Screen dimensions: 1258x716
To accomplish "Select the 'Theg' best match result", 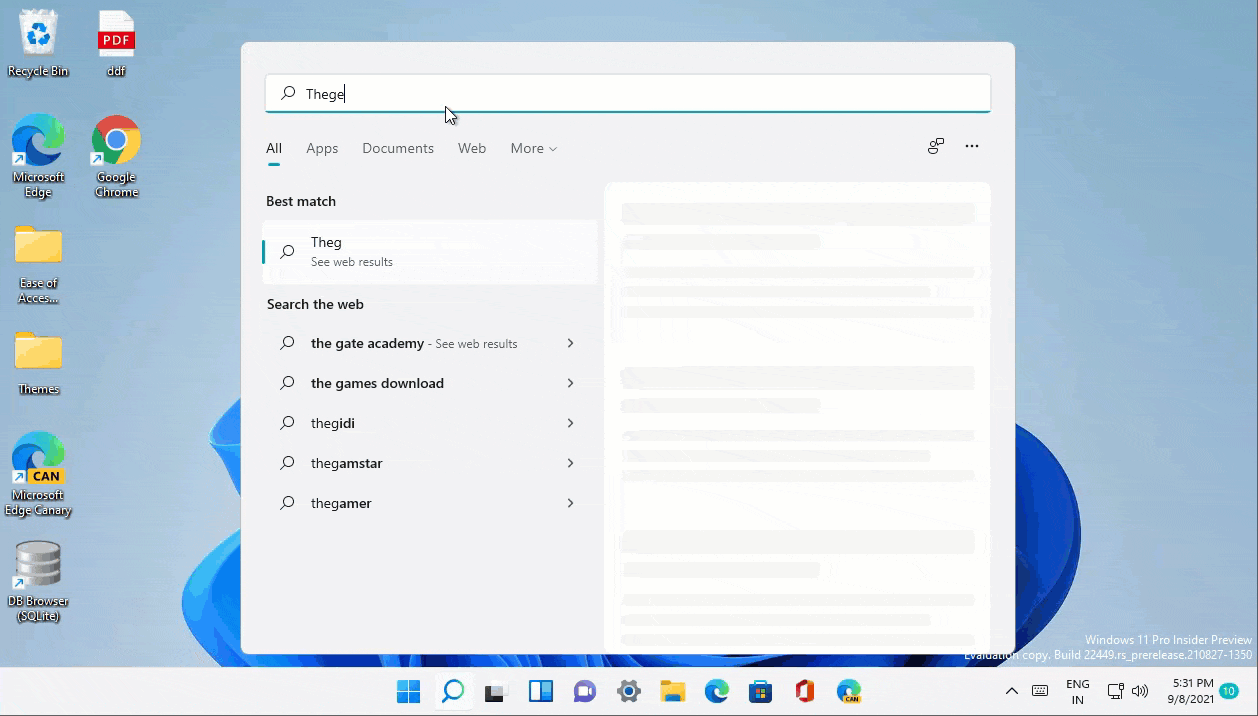I will pos(430,251).
